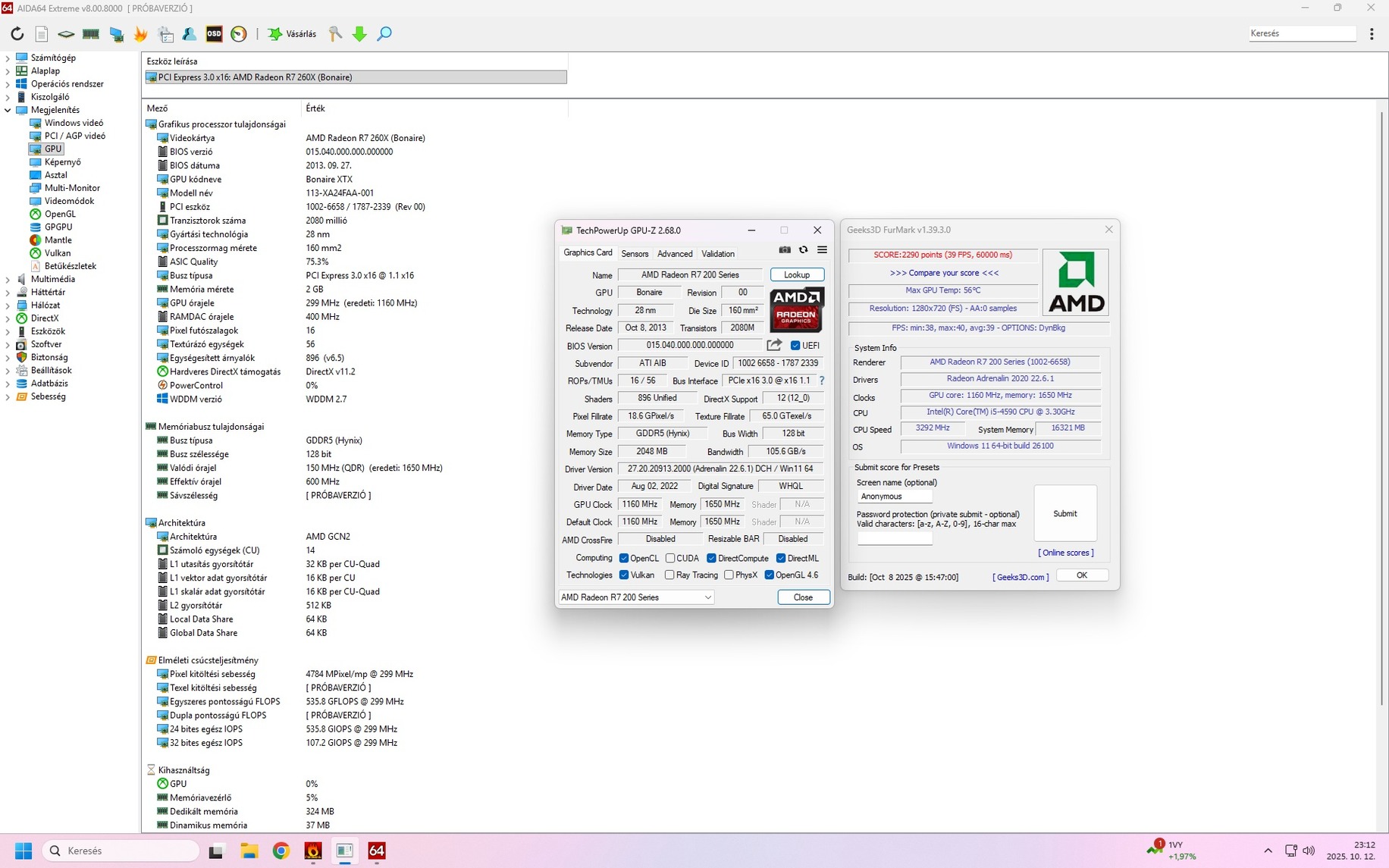The height and width of the screenshot is (868, 1389).
Task: Expand the DirectX tree node
Action: click(8, 318)
